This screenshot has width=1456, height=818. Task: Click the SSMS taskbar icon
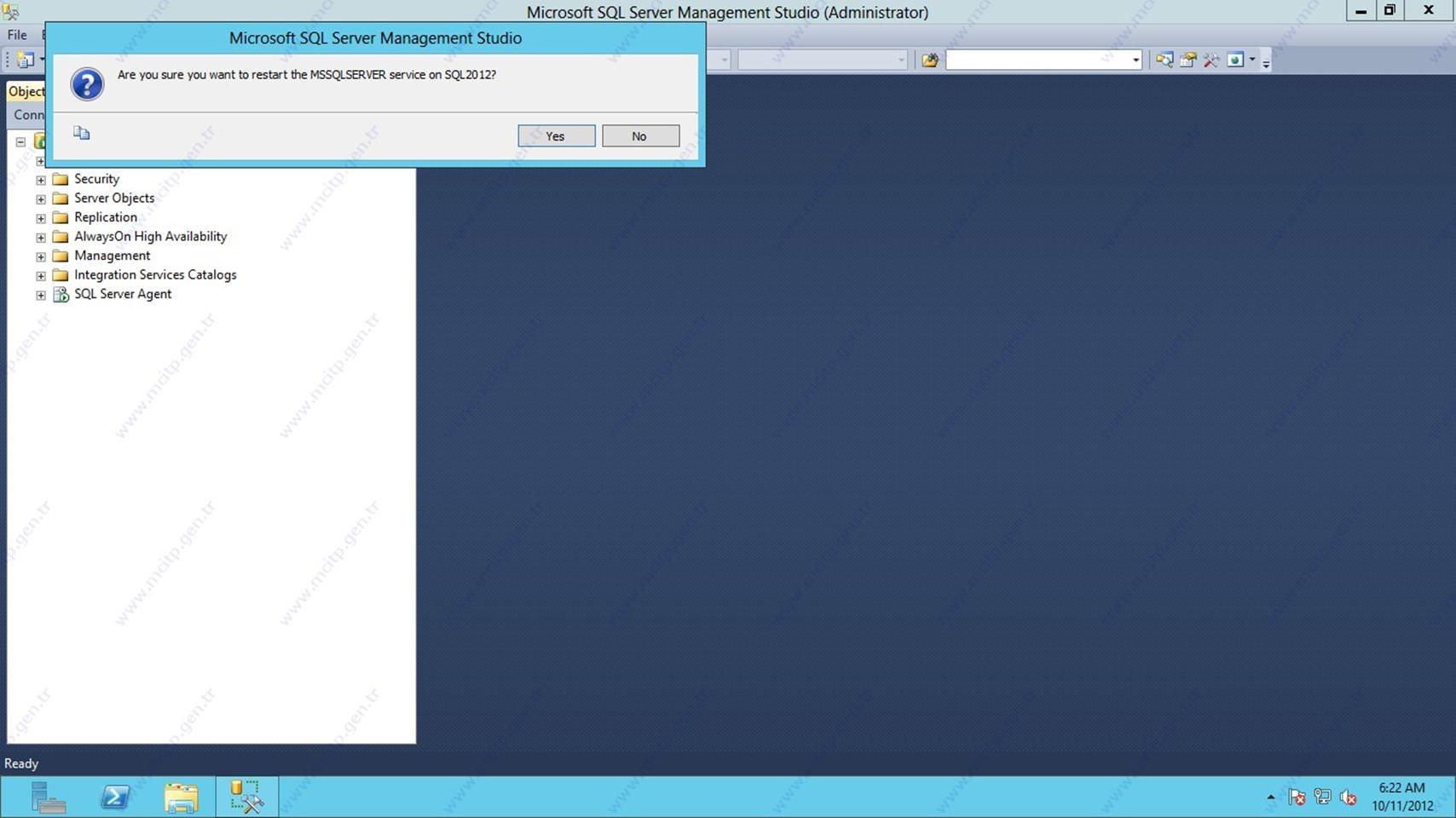coord(246,798)
